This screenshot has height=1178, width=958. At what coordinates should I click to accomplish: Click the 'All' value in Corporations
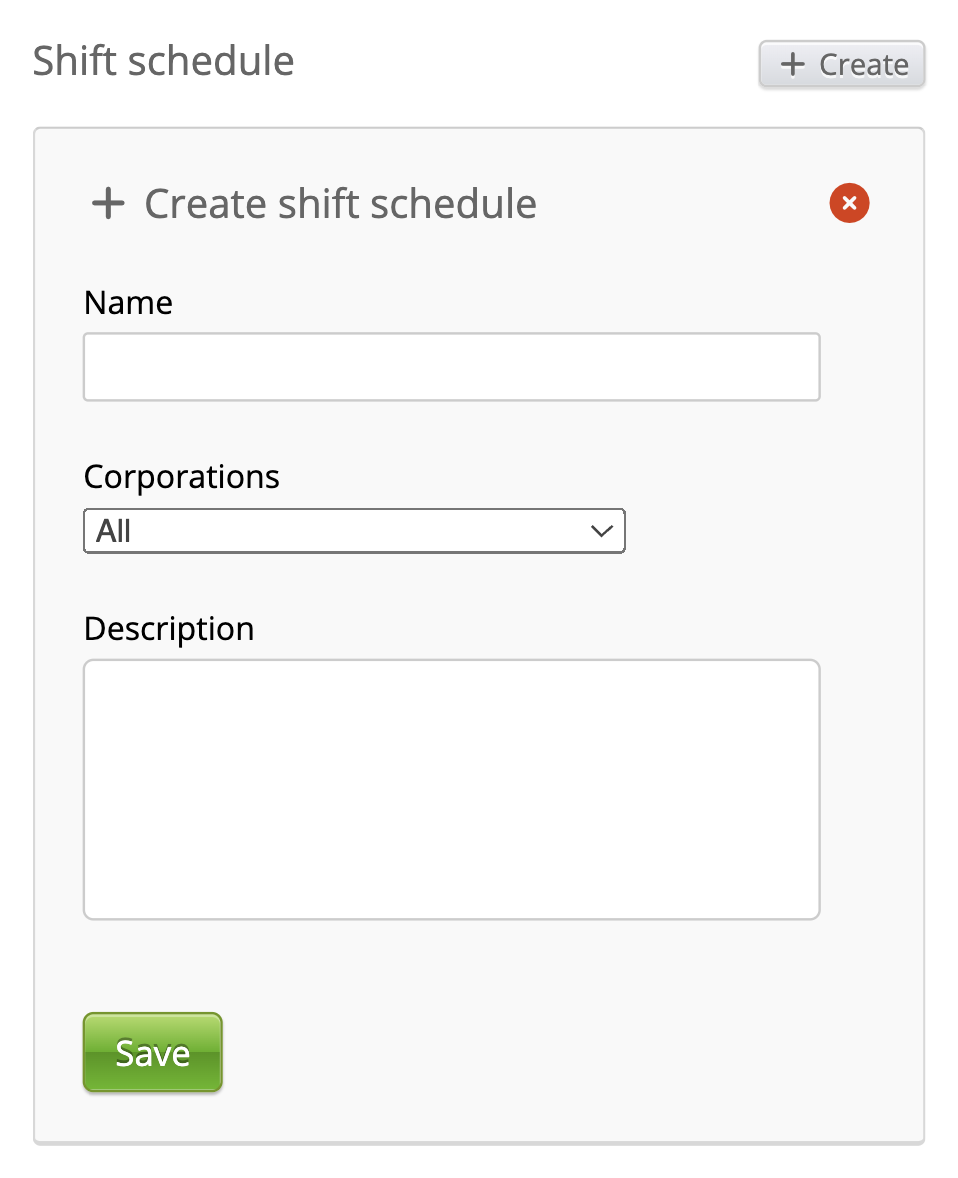click(114, 531)
